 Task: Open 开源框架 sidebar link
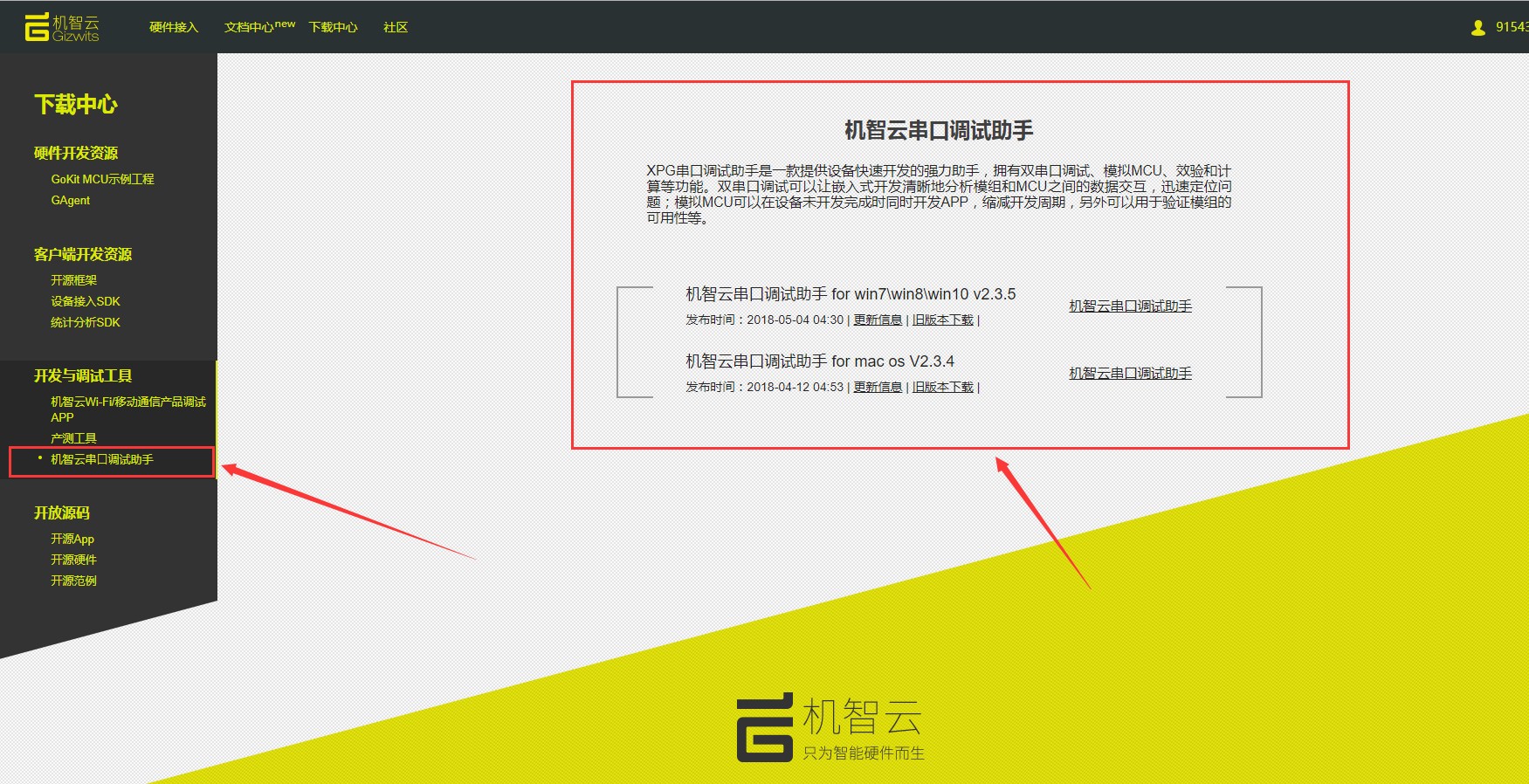click(x=73, y=280)
